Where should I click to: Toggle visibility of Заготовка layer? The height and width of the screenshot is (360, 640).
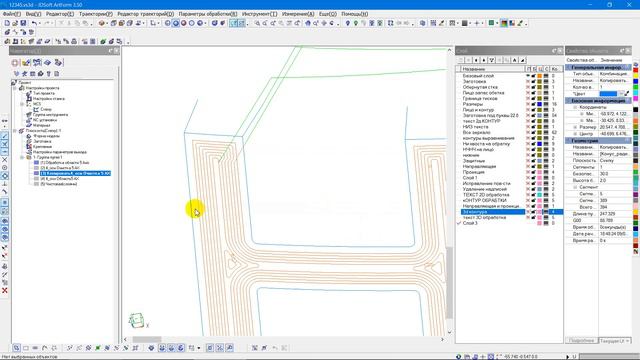(x=528, y=82)
